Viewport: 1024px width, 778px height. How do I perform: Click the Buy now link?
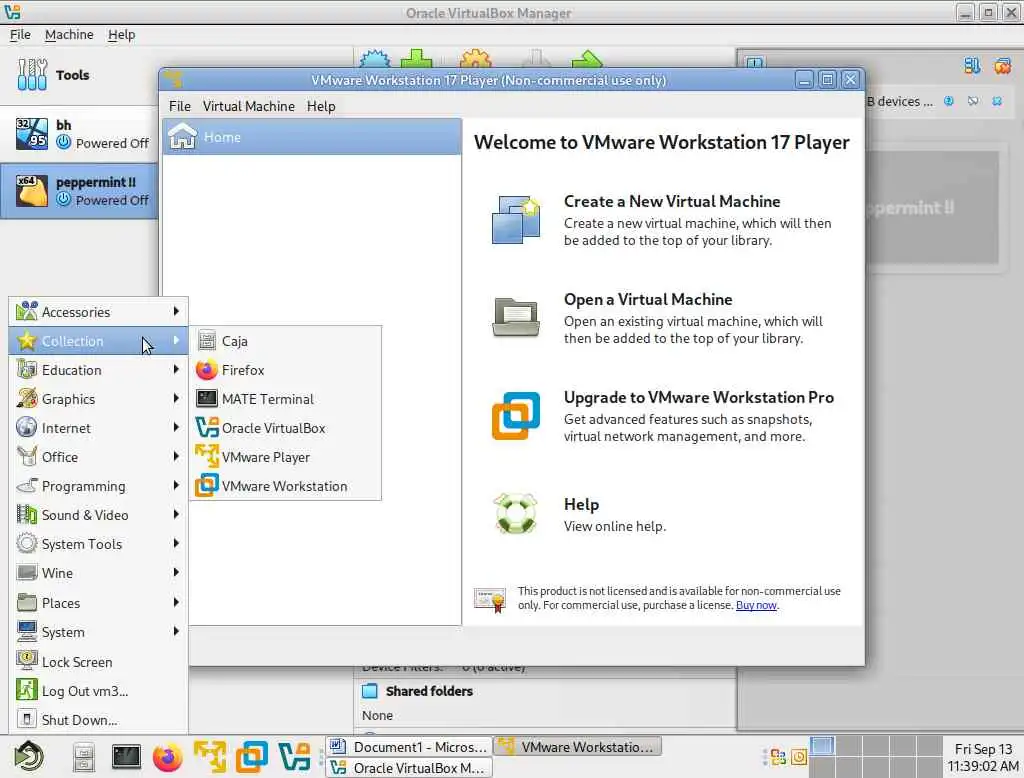[756, 605]
